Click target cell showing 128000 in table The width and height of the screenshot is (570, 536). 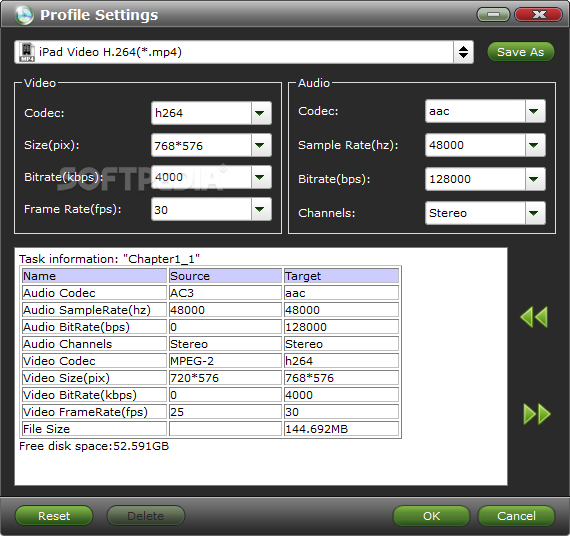(x=341, y=327)
